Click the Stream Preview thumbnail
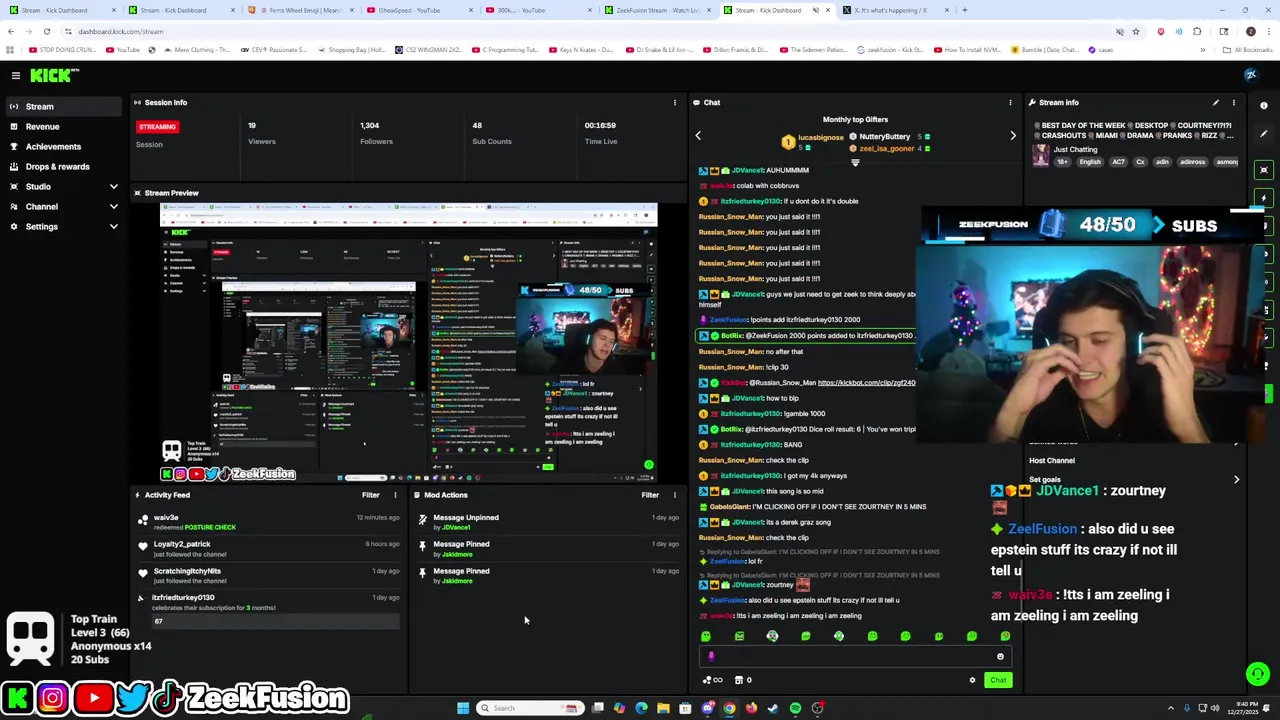Image resolution: width=1280 pixels, height=720 pixels. [x=408, y=342]
